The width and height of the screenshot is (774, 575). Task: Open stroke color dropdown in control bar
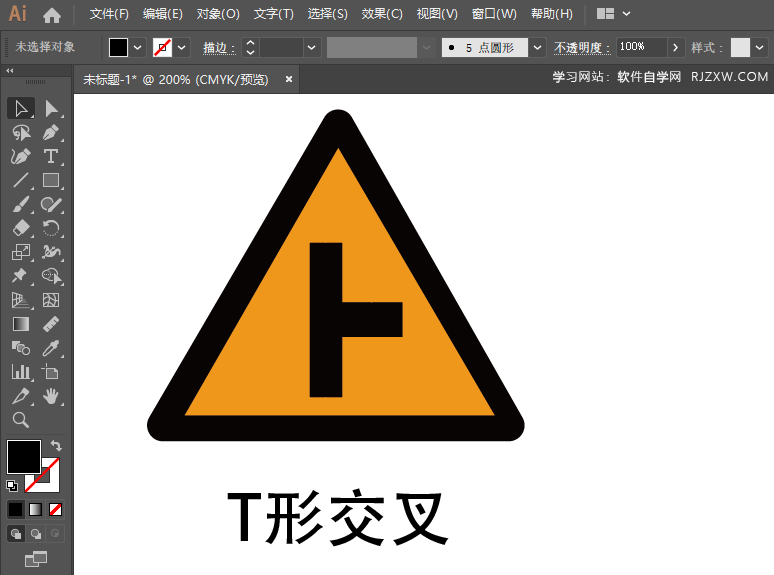(182, 48)
